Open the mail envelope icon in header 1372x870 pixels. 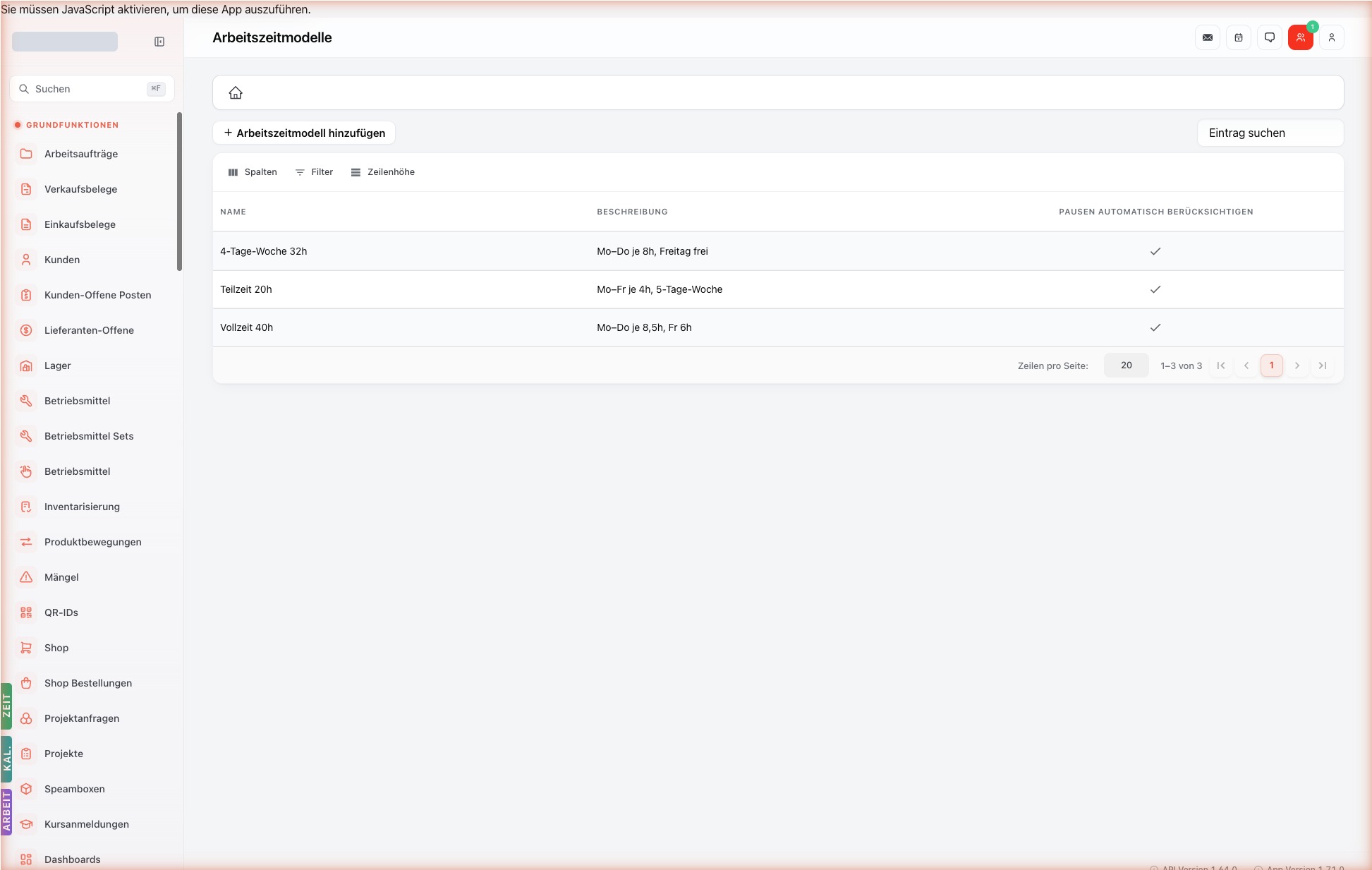1208,37
